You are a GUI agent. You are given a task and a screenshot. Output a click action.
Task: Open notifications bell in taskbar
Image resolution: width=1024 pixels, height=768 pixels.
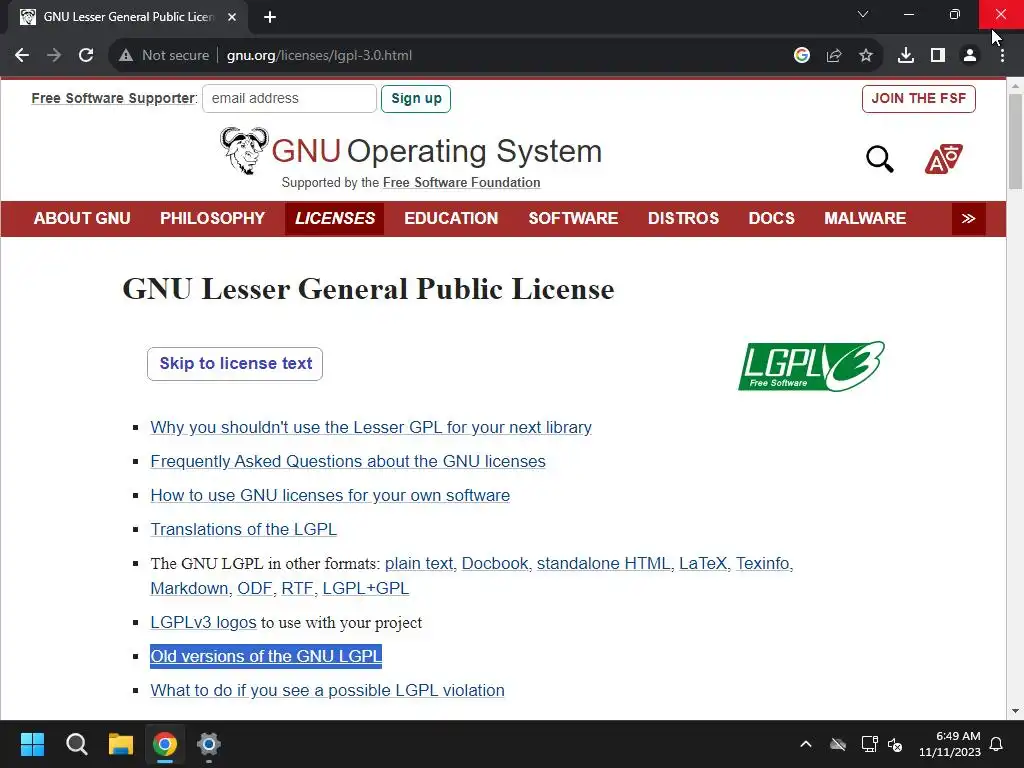997,744
